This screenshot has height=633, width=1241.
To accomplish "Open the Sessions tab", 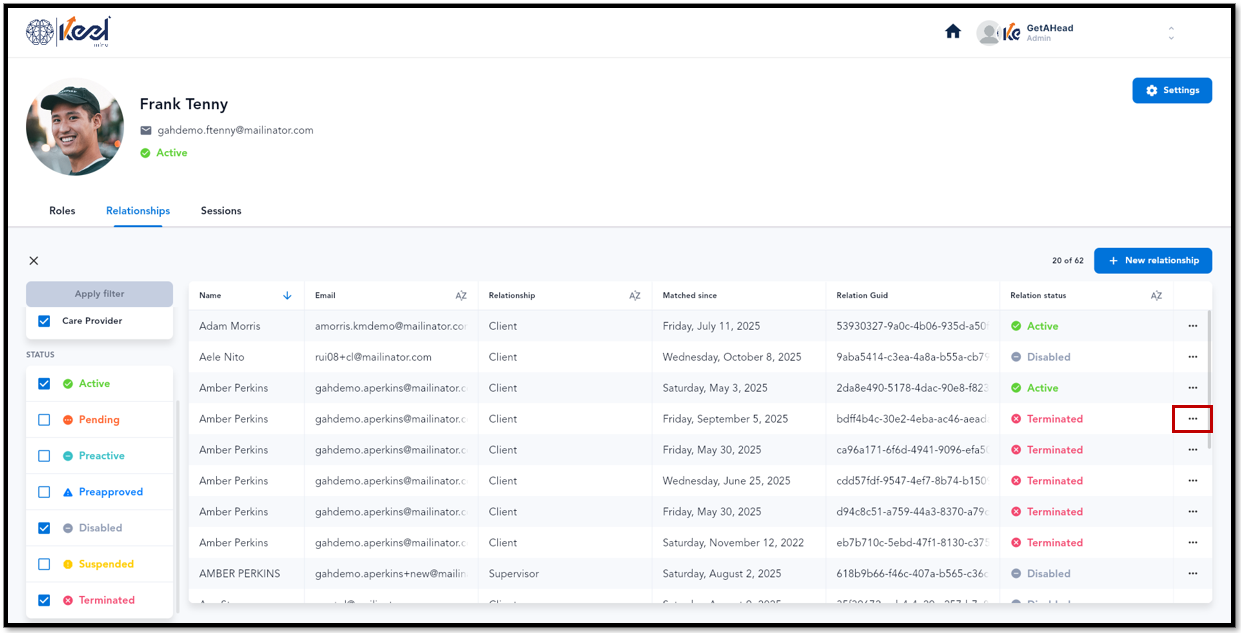I will [x=221, y=211].
